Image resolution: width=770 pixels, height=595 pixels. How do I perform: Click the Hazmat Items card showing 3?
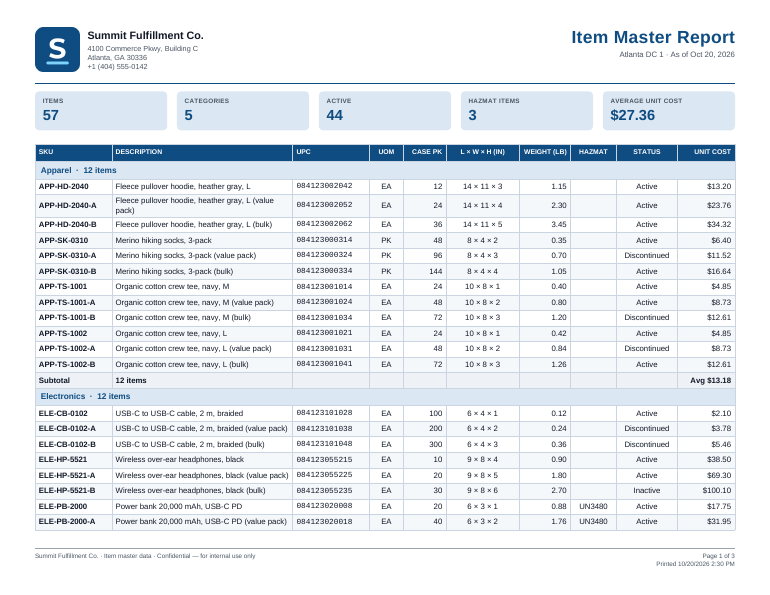tap(527, 110)
